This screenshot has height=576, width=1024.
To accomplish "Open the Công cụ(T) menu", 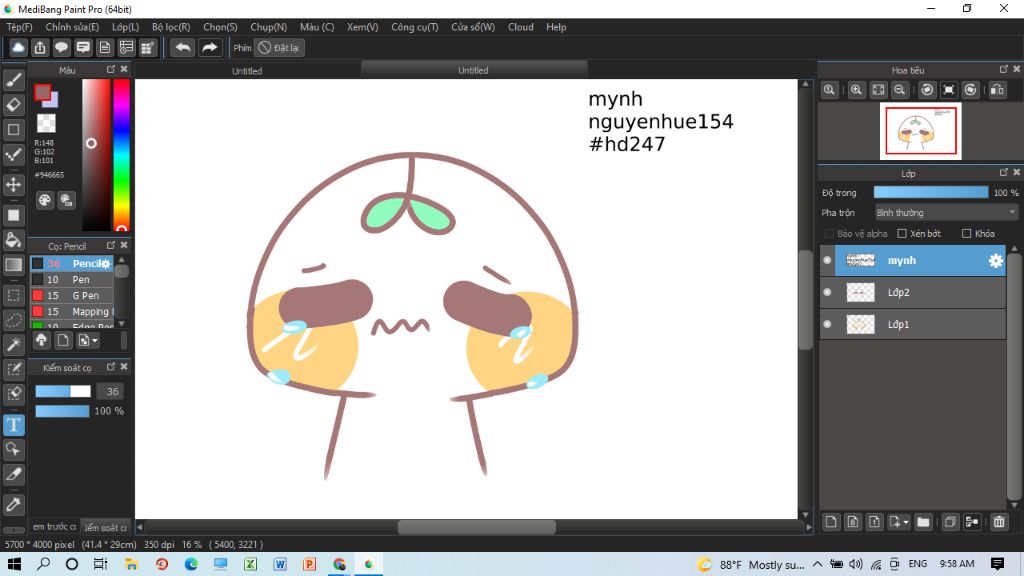I will pyautogui.click(x=415, y=27).
